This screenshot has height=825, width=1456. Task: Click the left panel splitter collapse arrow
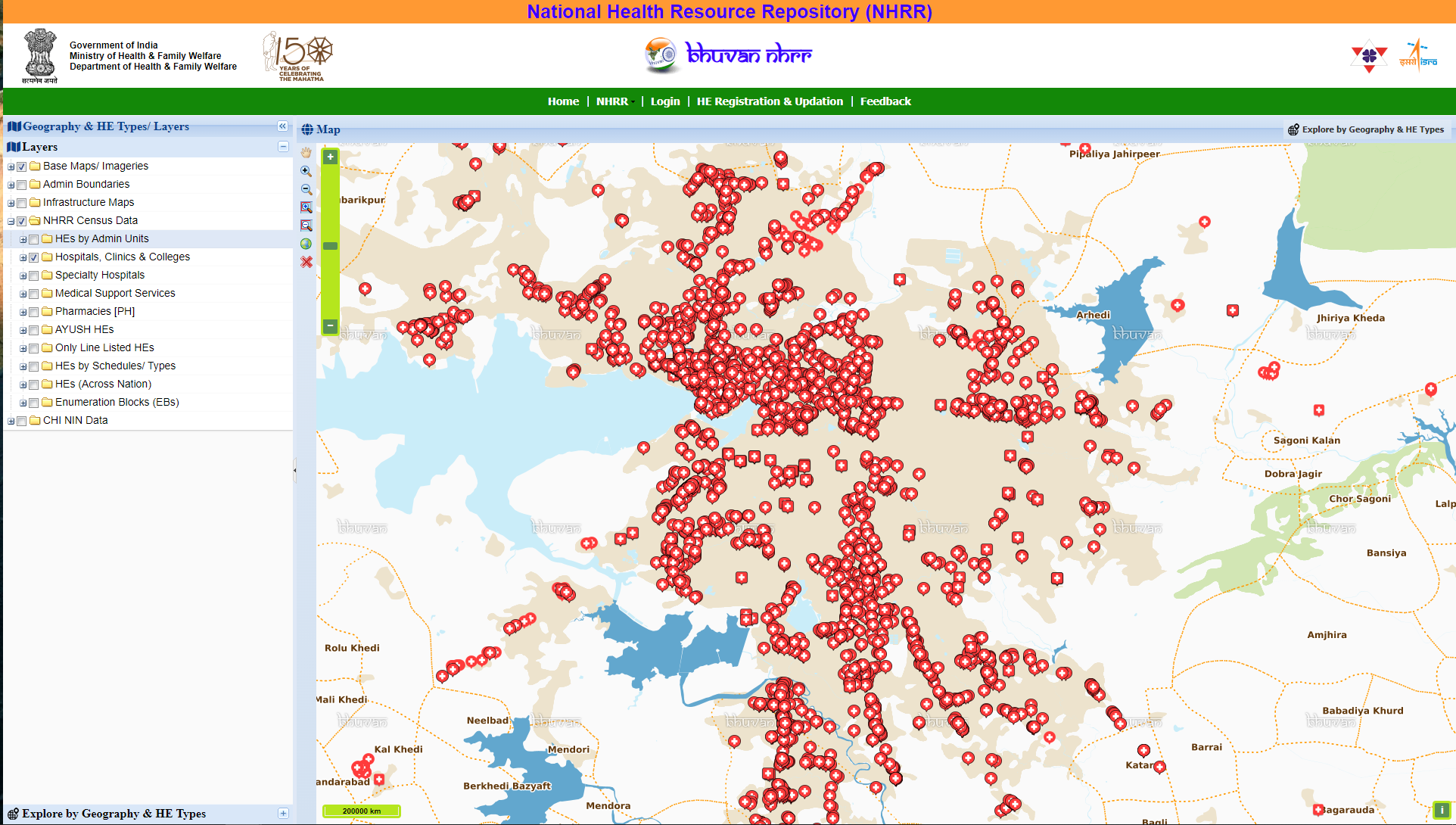click(295, 470)
